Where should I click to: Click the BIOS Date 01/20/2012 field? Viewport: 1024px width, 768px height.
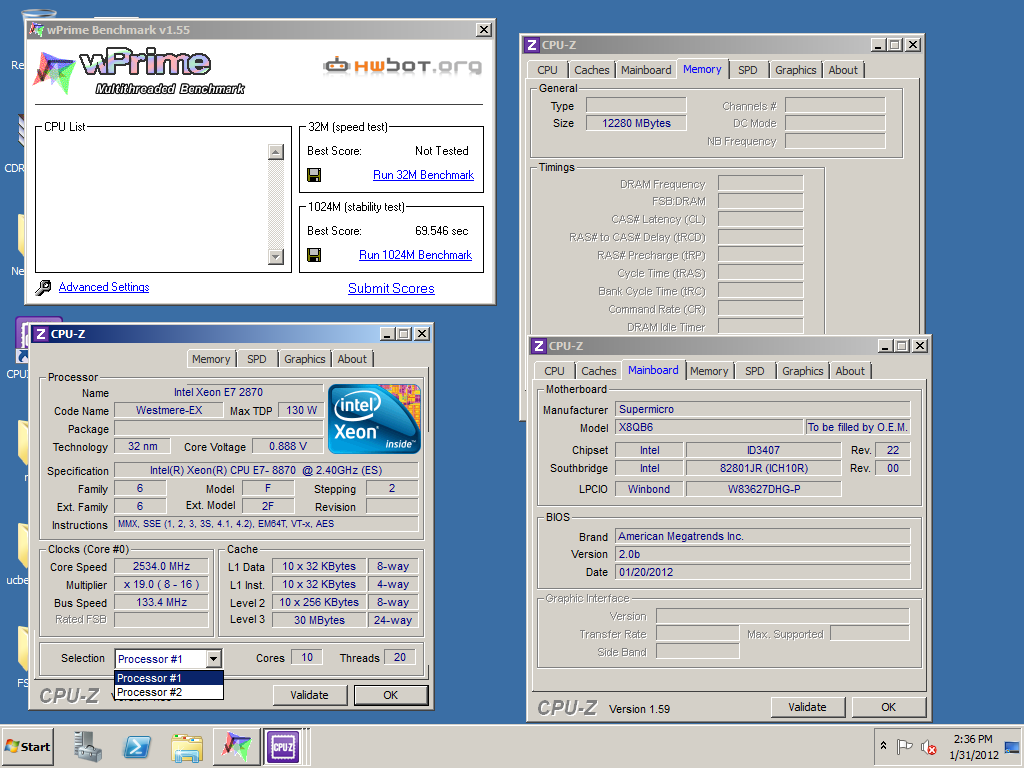(762, 572)
